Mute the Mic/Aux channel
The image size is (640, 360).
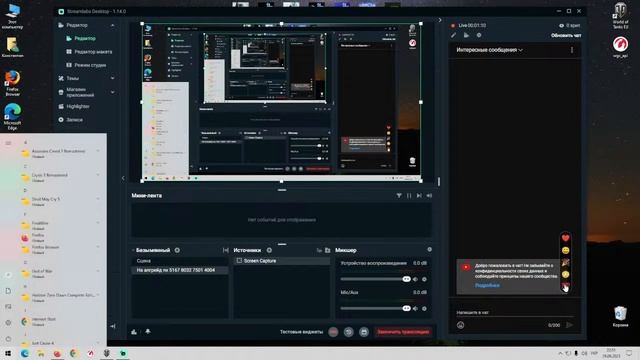click(x=415, y=309)
